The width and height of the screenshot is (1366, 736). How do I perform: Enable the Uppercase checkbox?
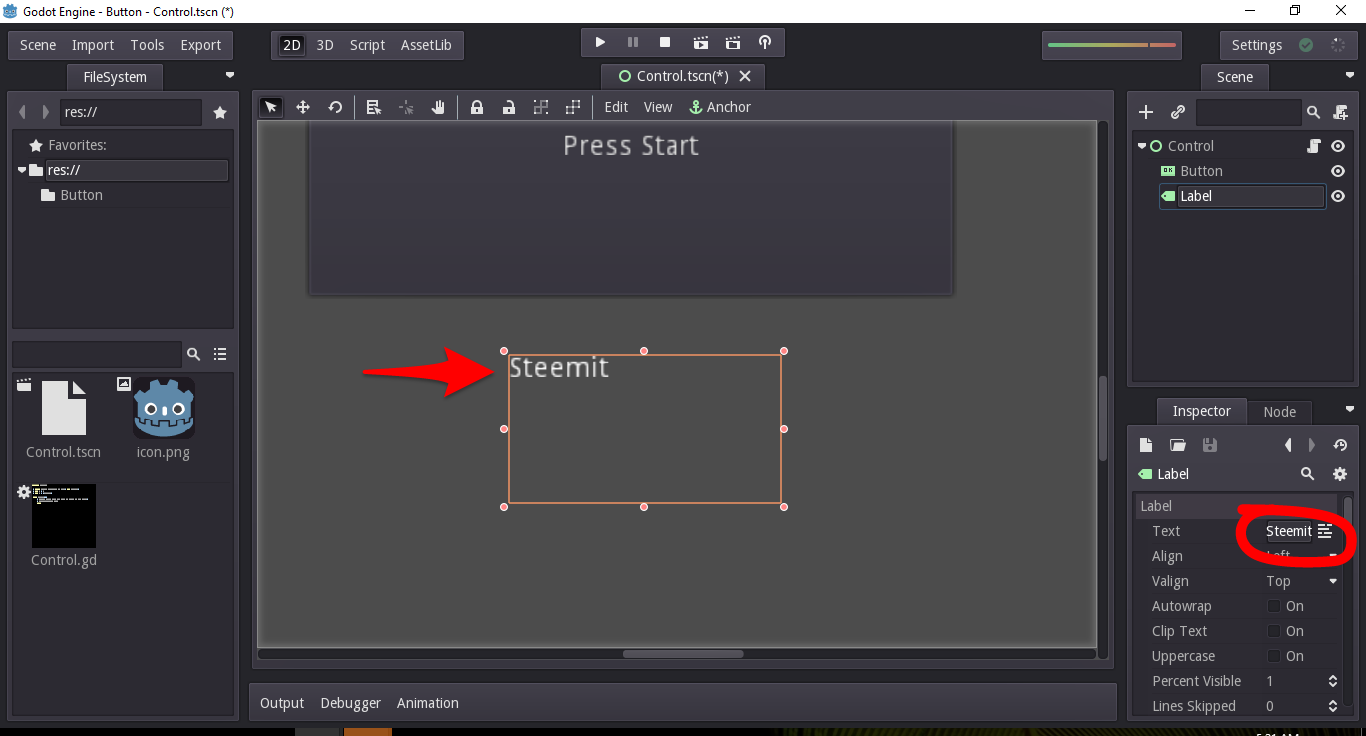[x=1274, y=656]
